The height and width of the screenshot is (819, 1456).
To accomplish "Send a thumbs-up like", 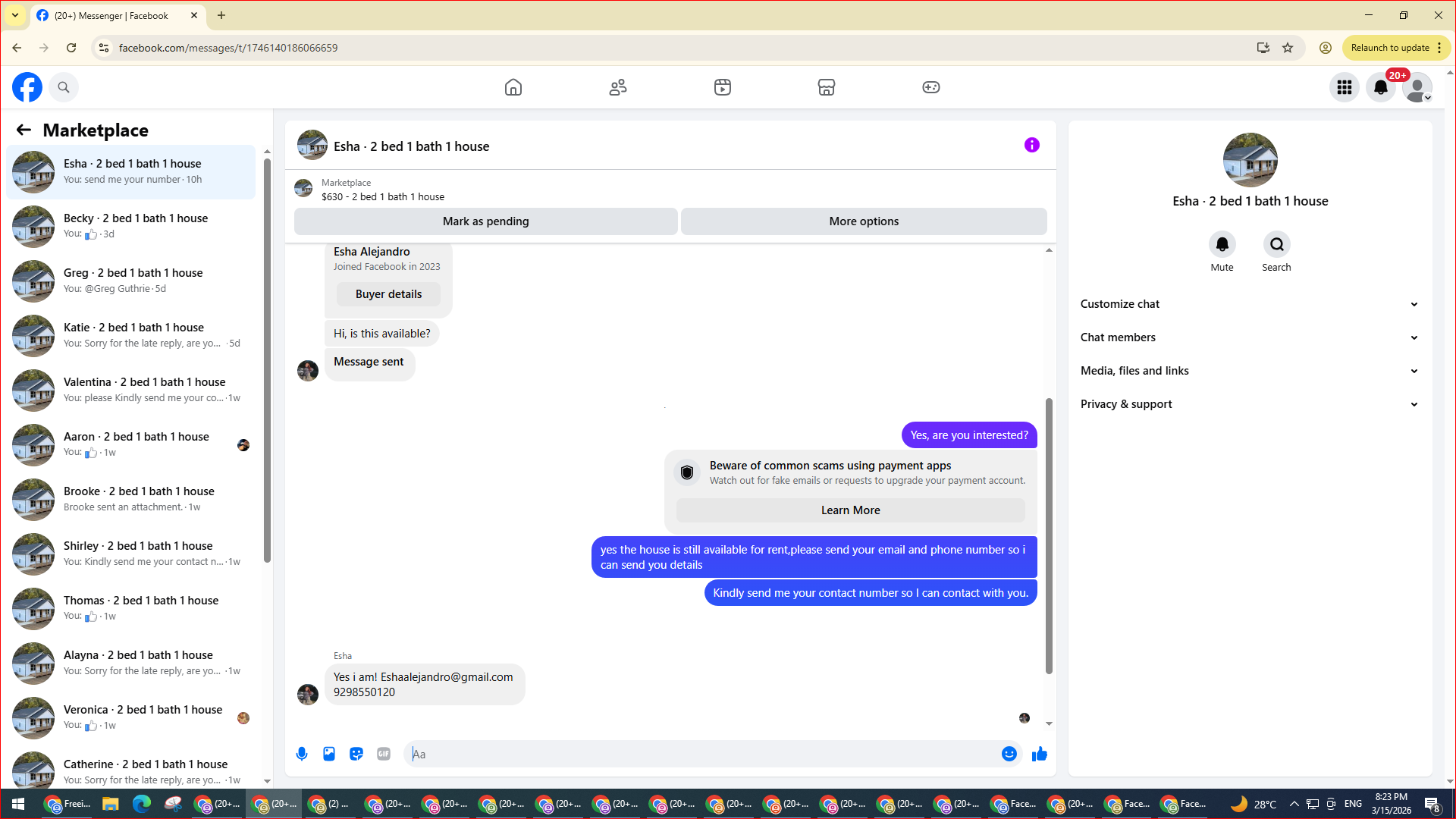I will point(1040,754).
